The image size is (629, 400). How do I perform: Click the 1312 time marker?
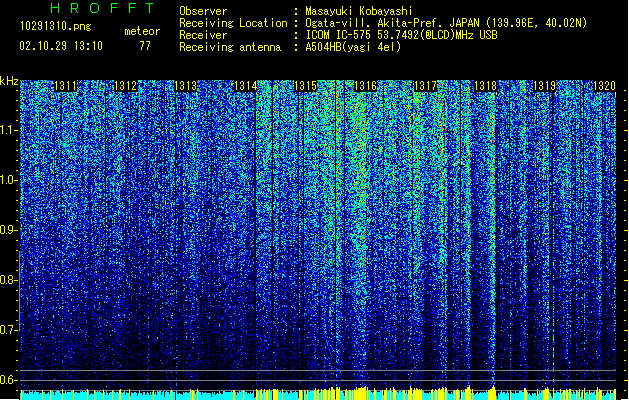point(126,86)
